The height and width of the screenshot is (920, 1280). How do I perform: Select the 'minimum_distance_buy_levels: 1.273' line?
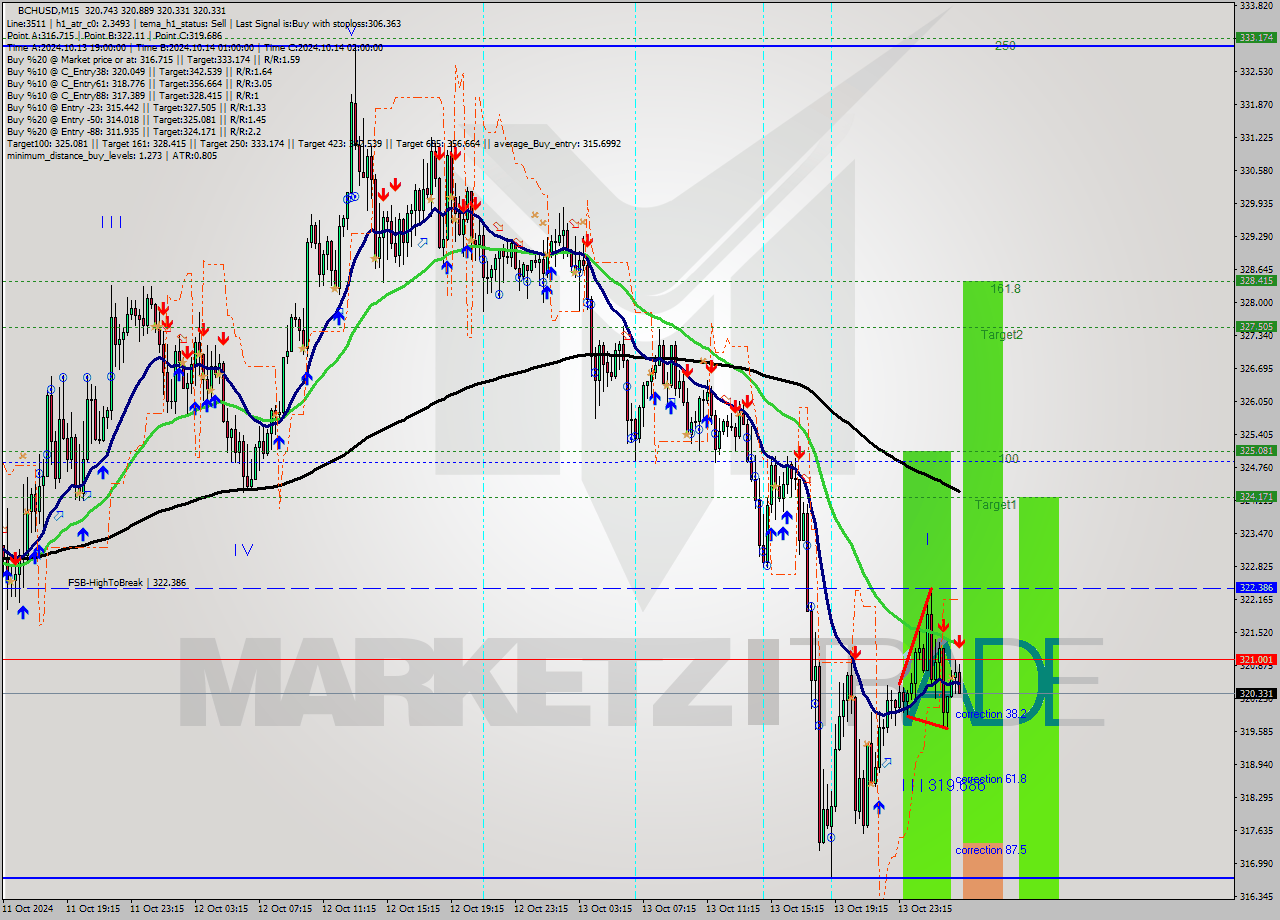(x=111, y=155)
